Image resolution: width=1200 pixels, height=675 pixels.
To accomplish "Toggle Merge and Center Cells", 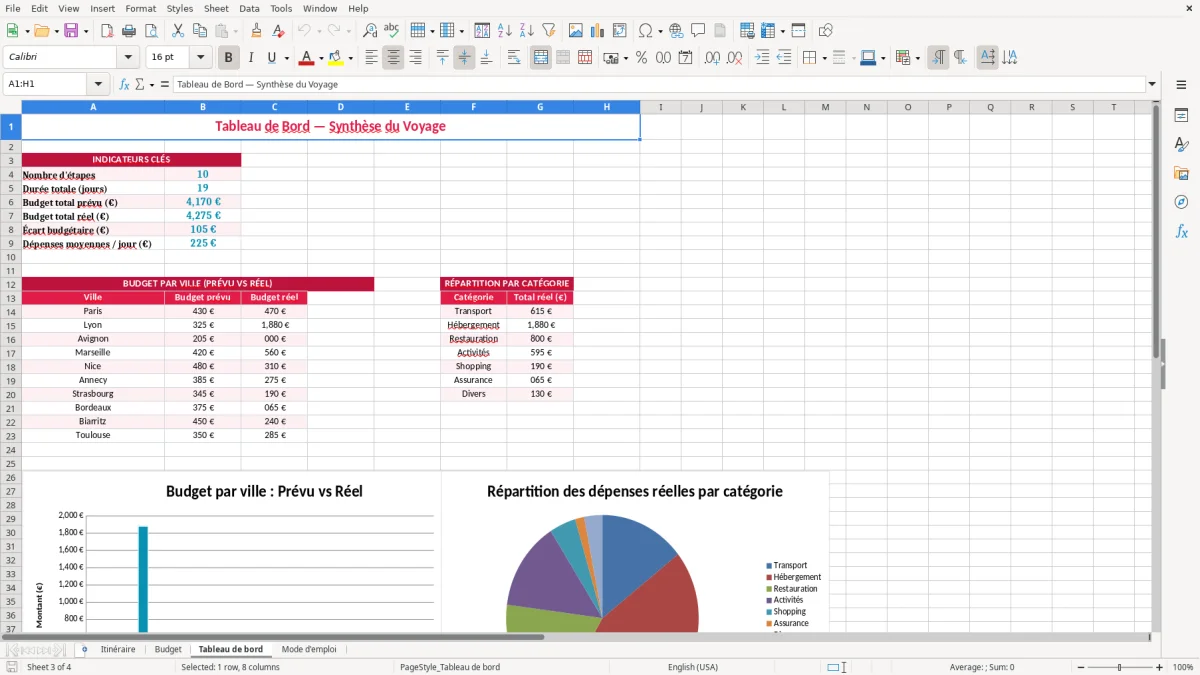I will coord(541,58).
